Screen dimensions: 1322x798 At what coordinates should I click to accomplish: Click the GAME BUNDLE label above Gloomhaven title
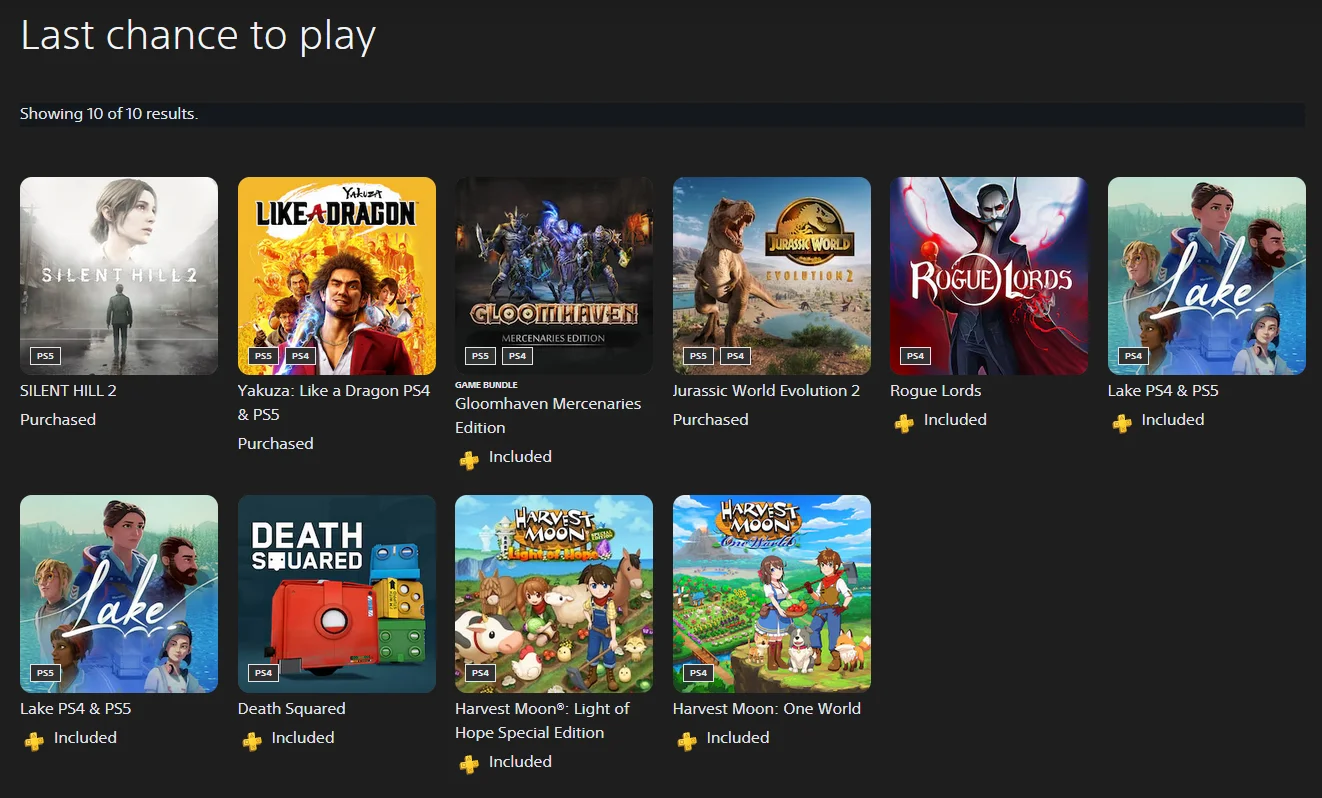point(486,385)
